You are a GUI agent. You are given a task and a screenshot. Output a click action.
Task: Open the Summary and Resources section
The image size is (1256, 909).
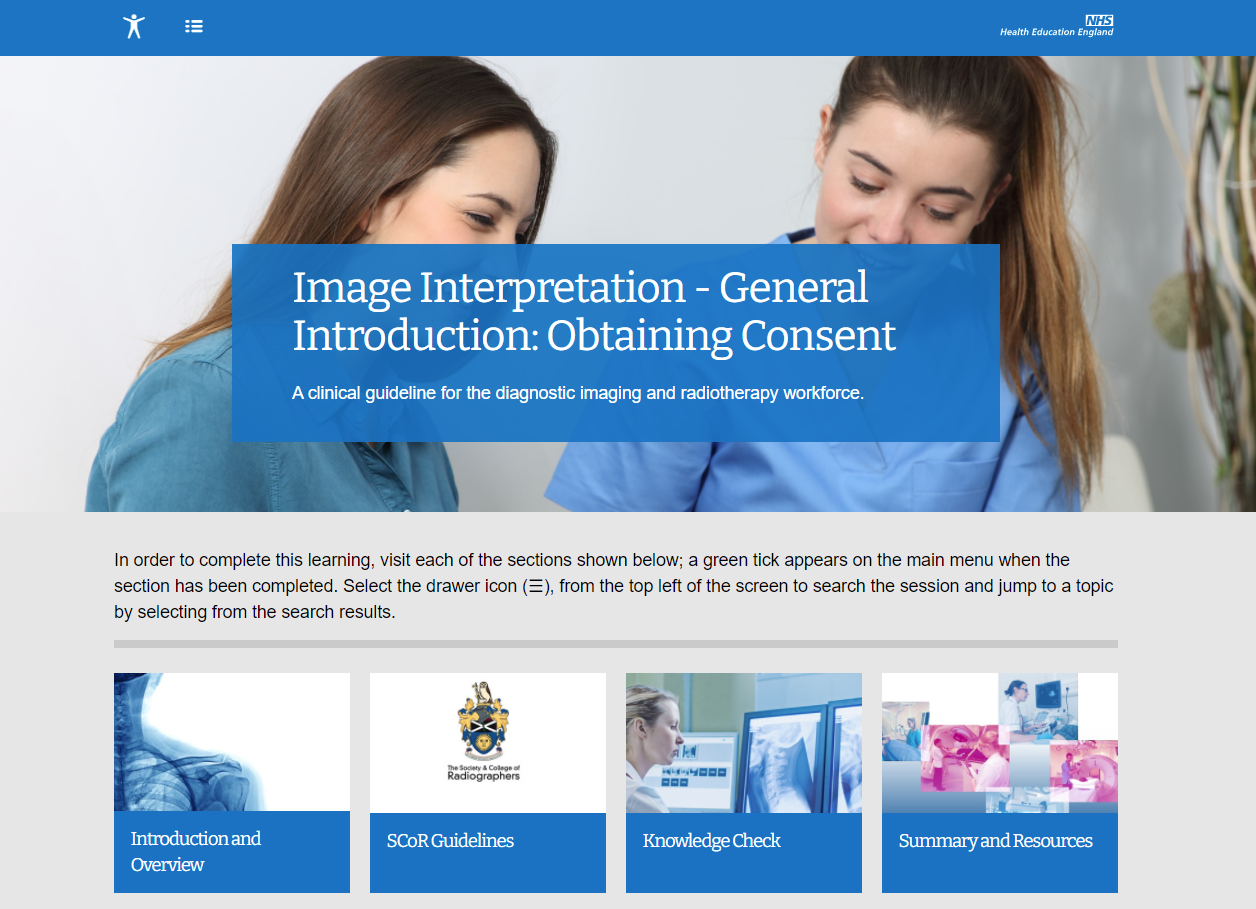[x=995, y=841]
